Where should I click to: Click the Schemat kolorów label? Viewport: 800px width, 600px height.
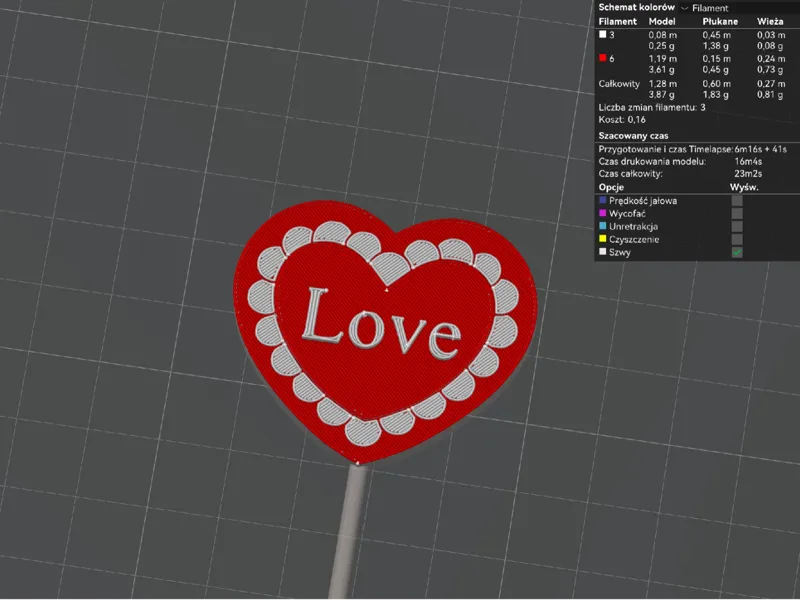click(636, 7)
